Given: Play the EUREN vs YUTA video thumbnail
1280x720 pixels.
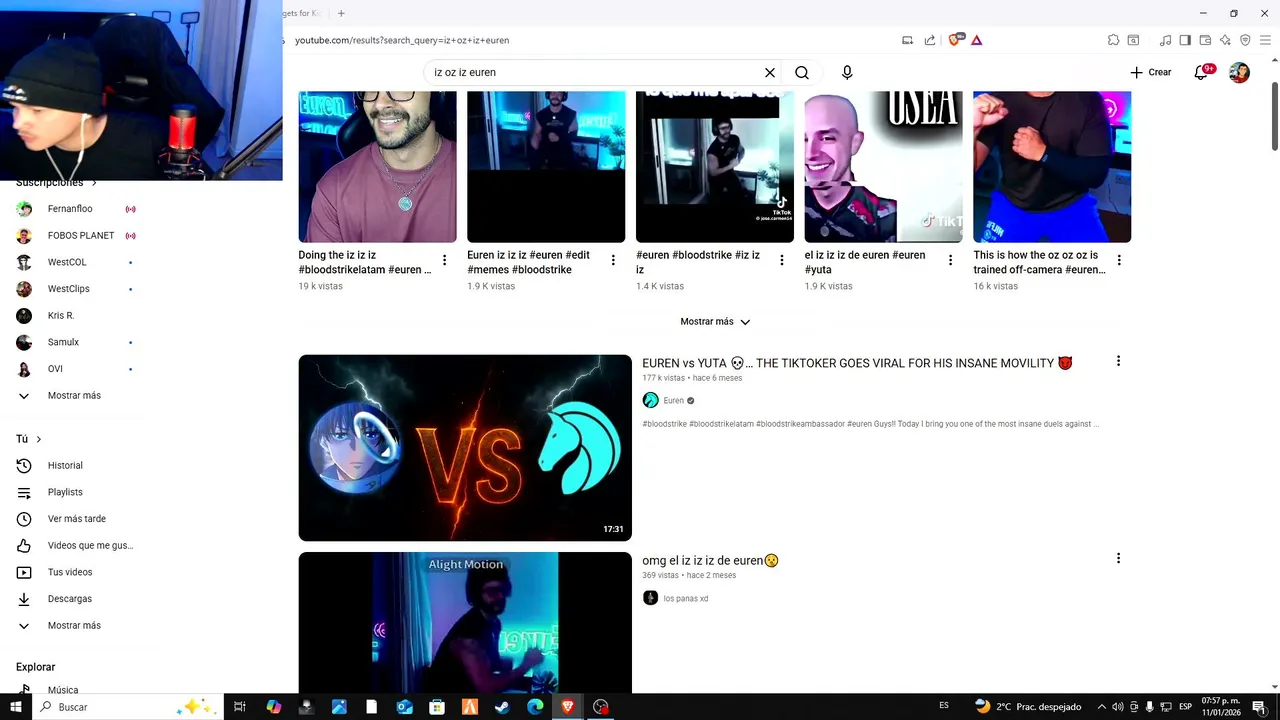Looking at the screenshot, I should (x=465, y=448).
